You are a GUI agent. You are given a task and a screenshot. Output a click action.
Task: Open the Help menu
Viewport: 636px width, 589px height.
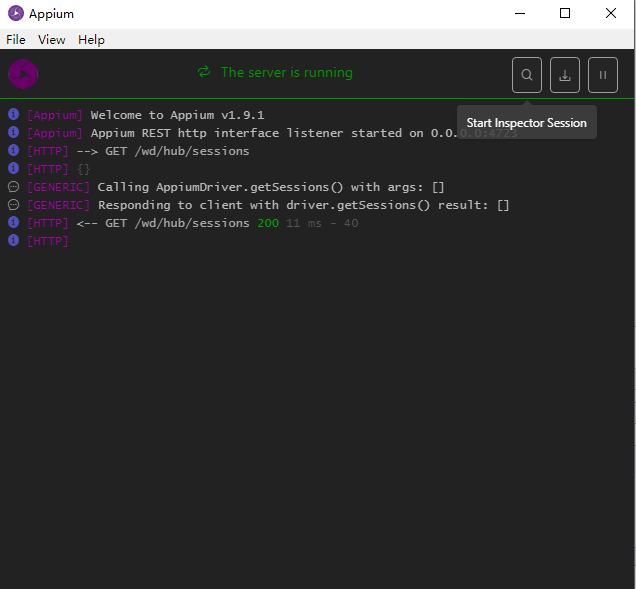click(x=91, y=40)
